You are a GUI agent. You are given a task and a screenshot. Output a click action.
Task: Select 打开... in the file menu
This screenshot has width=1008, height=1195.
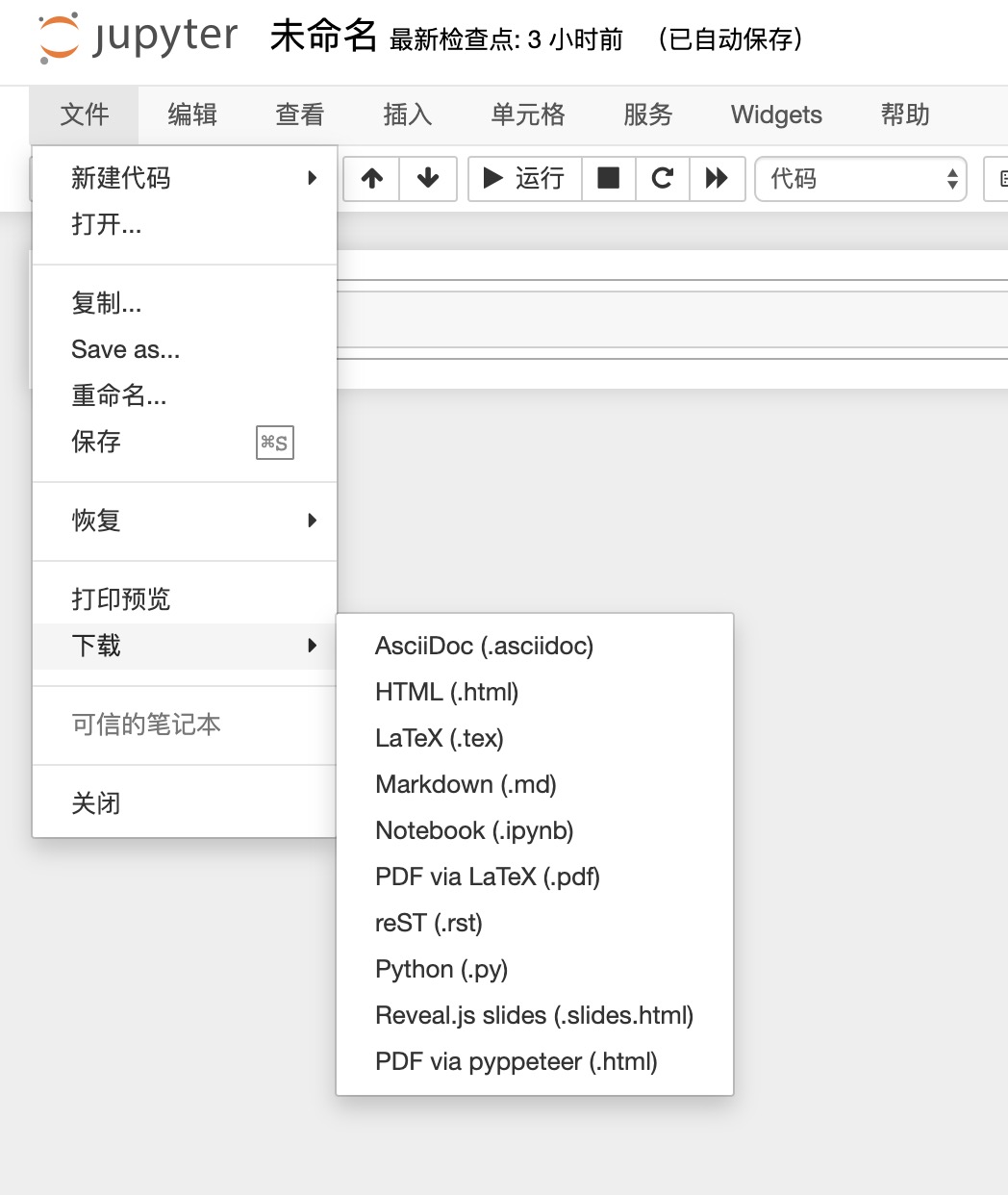tap(185, 224)
